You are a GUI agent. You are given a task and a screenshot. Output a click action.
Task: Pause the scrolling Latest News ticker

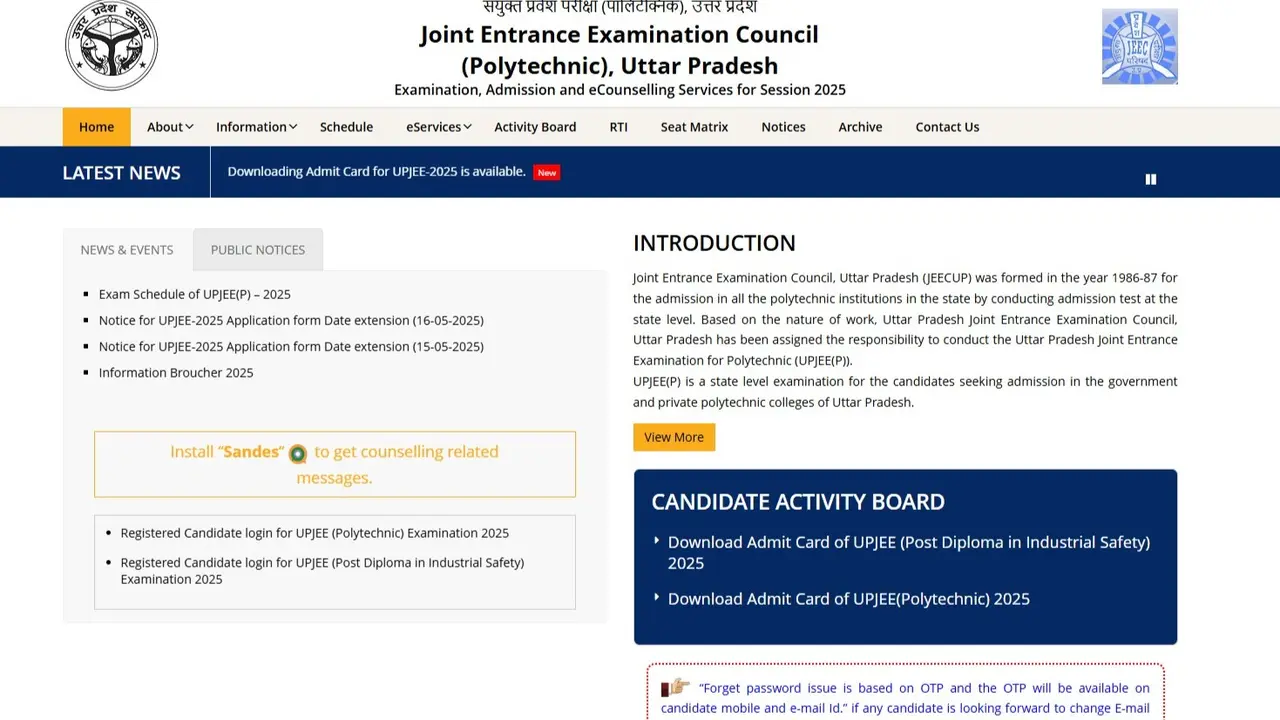[x=1150, y=179]
